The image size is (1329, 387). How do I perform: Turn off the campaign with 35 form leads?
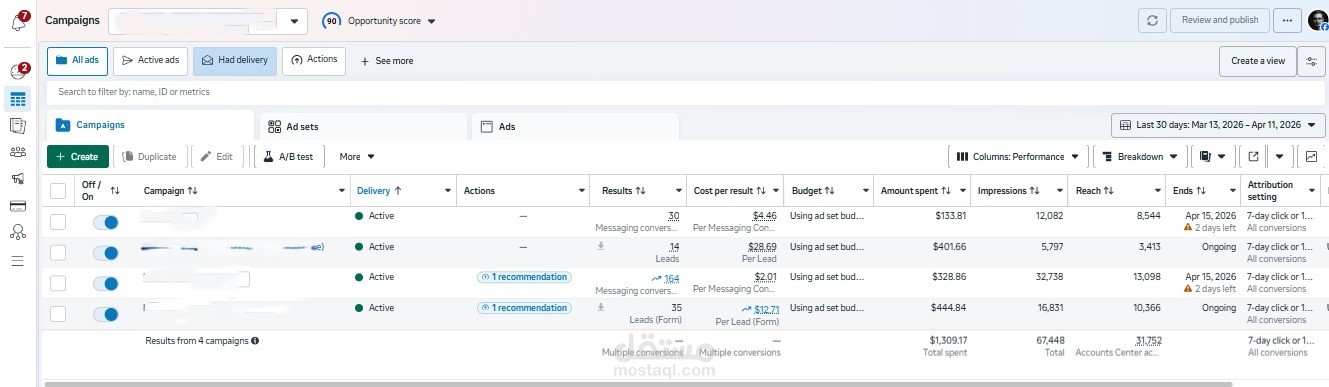coord(105,314)
